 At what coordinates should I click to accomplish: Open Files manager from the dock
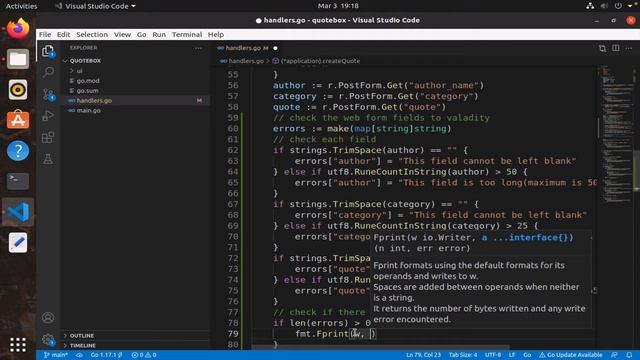point(18,59)
